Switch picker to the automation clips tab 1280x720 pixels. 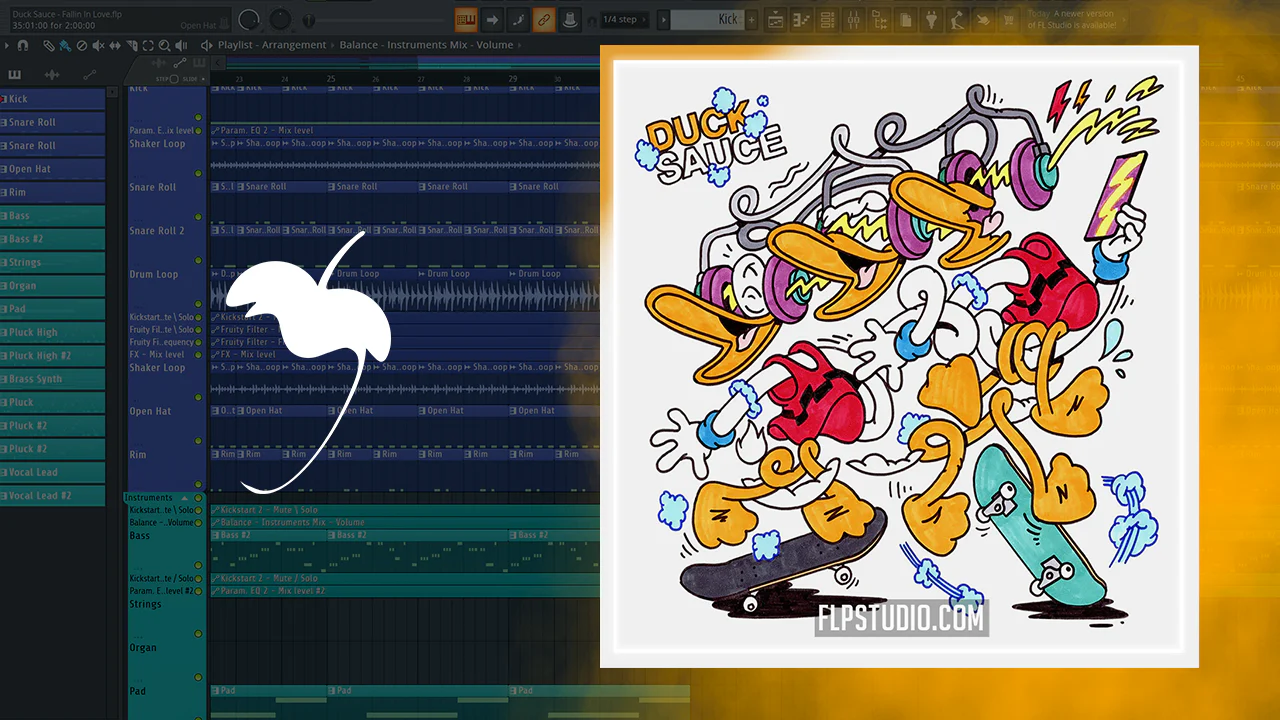coord(89,75)
